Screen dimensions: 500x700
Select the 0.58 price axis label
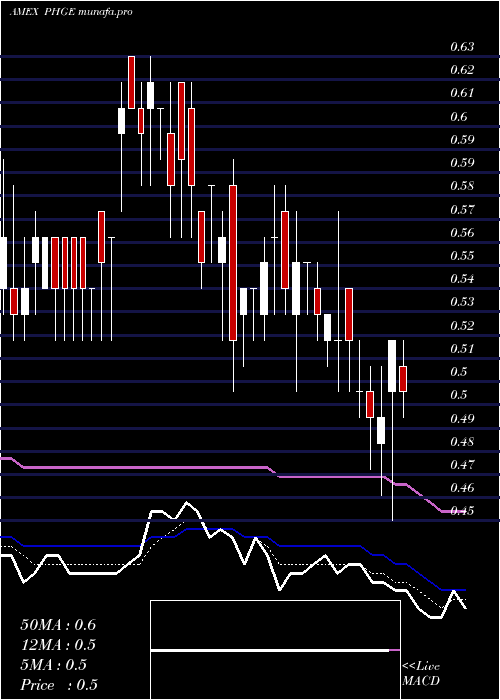pos(462,186)
